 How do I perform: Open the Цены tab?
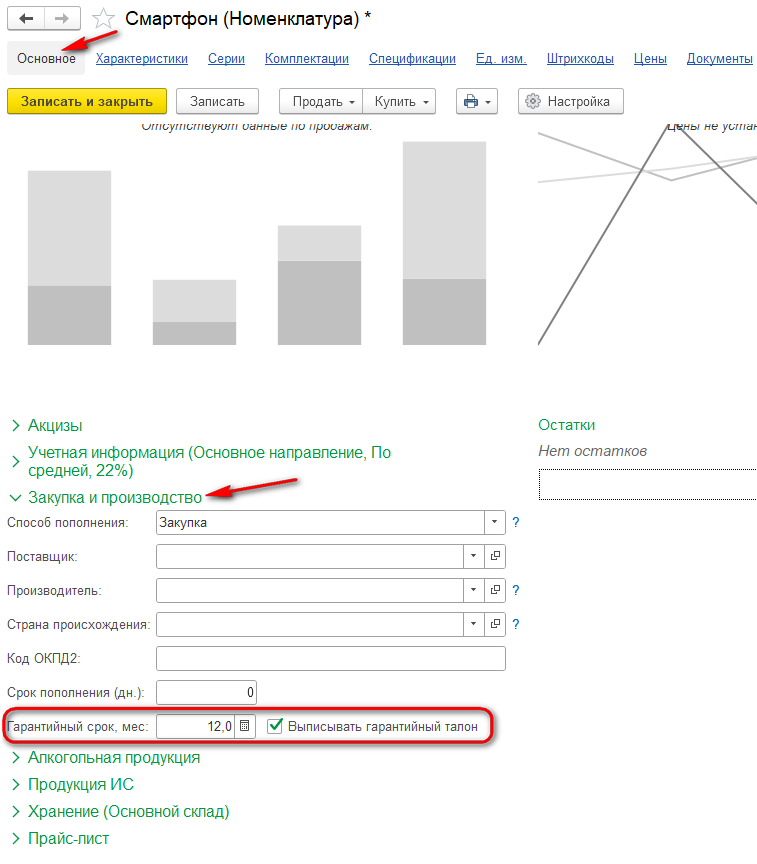(650, 58)
